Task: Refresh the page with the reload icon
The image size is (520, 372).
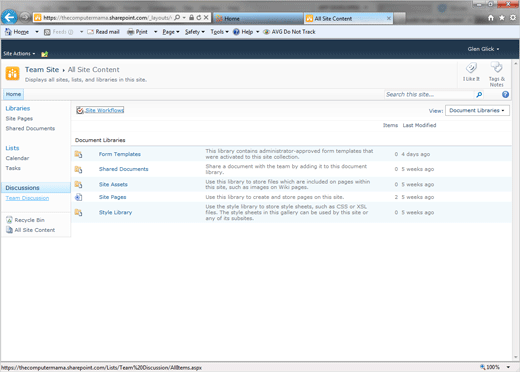Action: pos(199,17)
